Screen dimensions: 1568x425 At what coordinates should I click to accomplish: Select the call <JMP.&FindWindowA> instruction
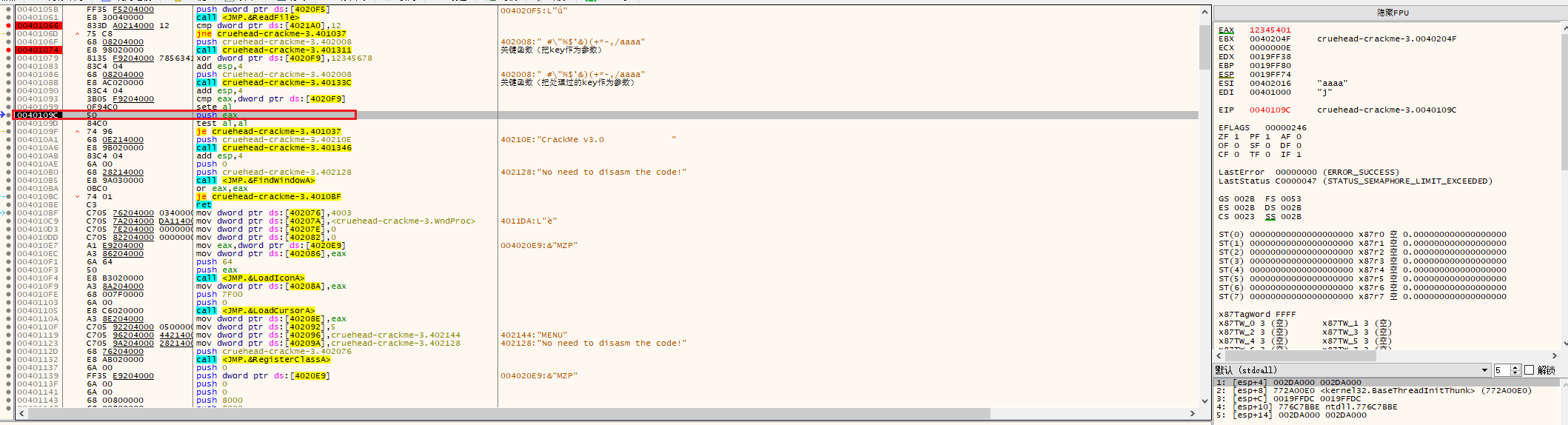click(256, 181)
